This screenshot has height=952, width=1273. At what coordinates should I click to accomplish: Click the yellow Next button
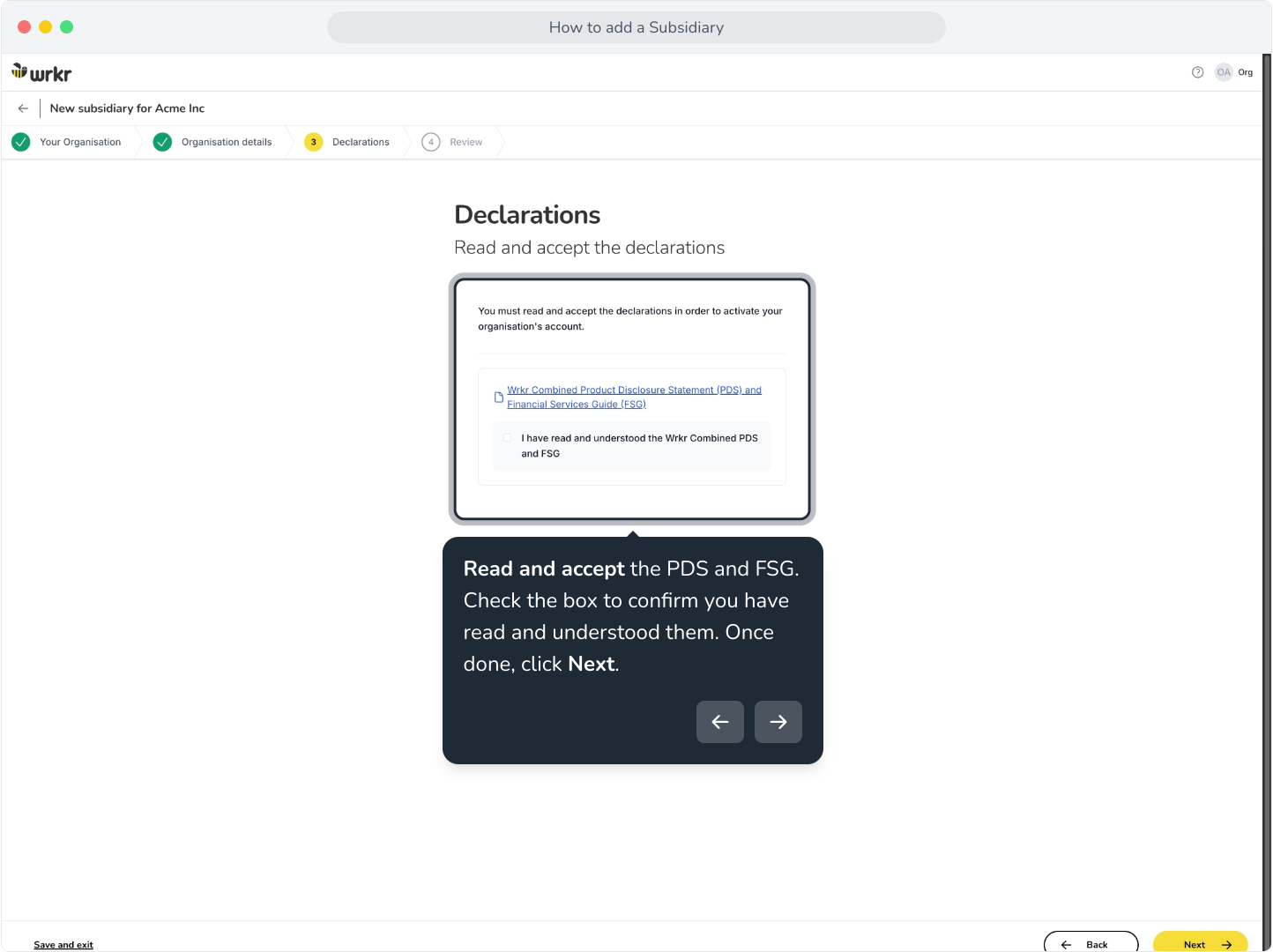[x=1201, y=942]
